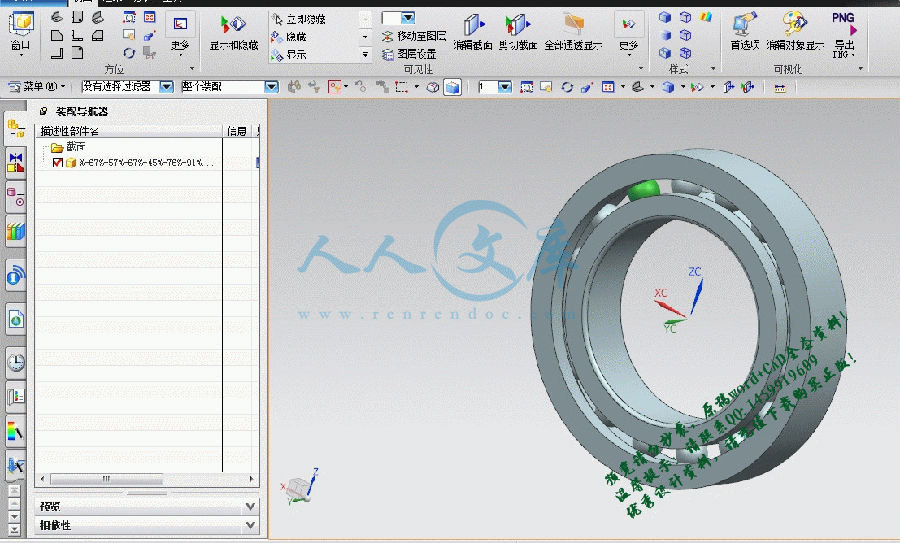Open 更多 dropdown in orientation group
The image size is (900, 543).
coord(180,34)
